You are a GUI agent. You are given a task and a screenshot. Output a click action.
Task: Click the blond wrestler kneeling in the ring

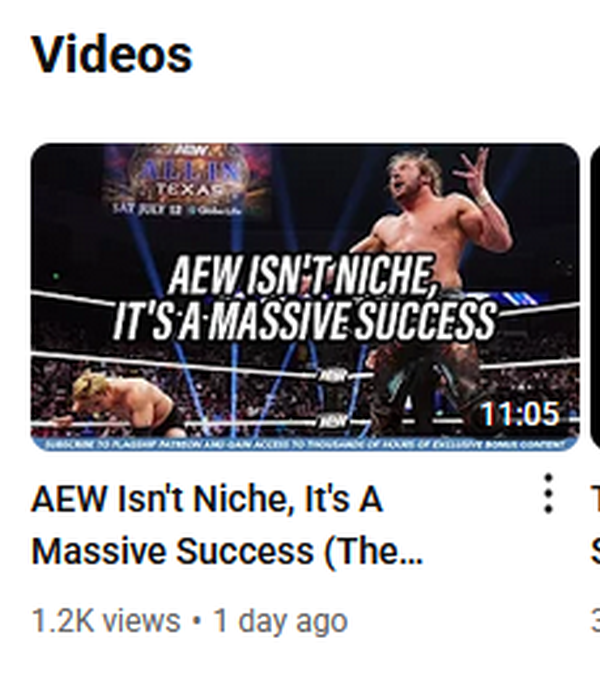pyautogui.click(x=123, y=402)
